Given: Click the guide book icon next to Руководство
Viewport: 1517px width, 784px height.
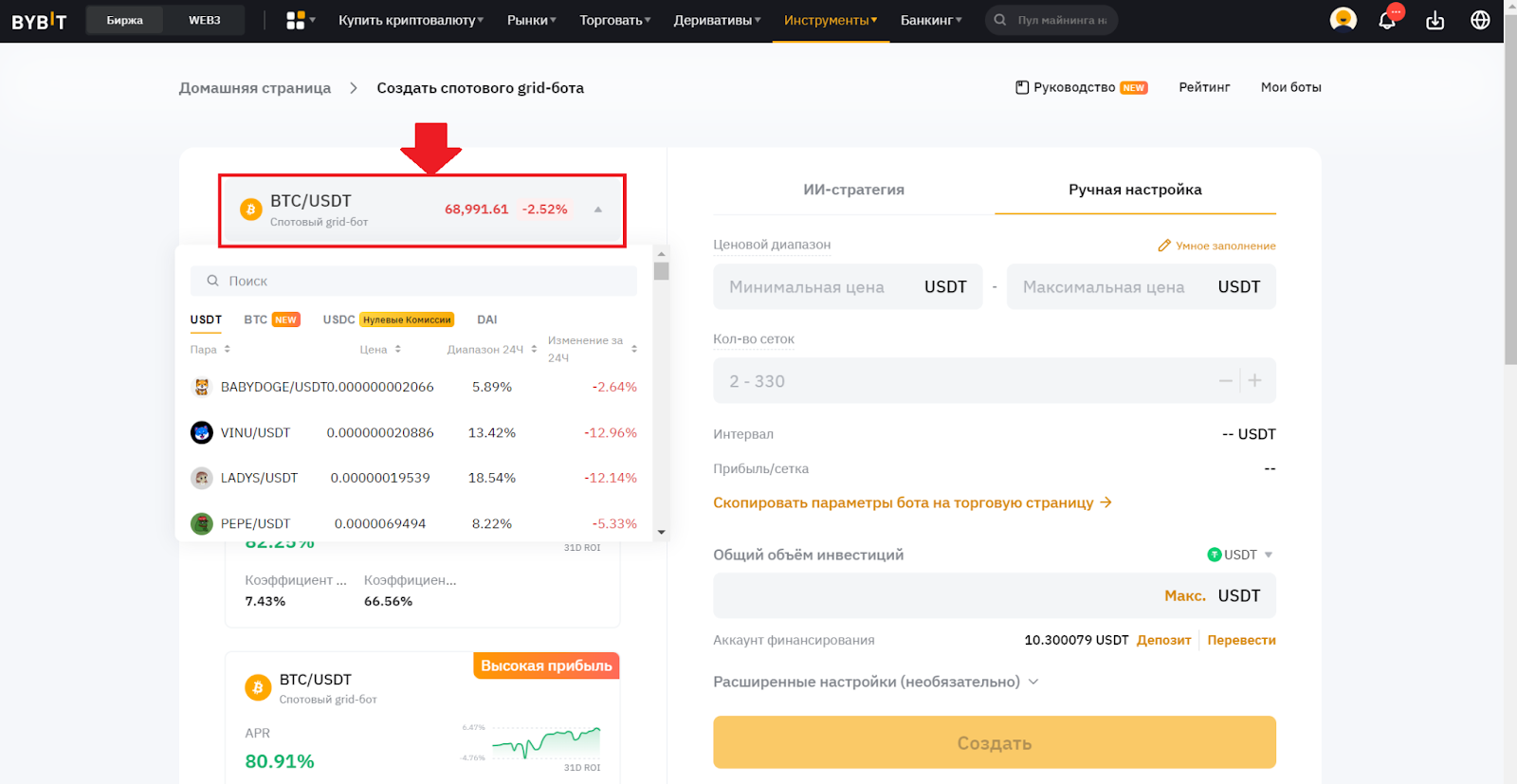Looking at the screenshot, I should (x=1022, y=87).
